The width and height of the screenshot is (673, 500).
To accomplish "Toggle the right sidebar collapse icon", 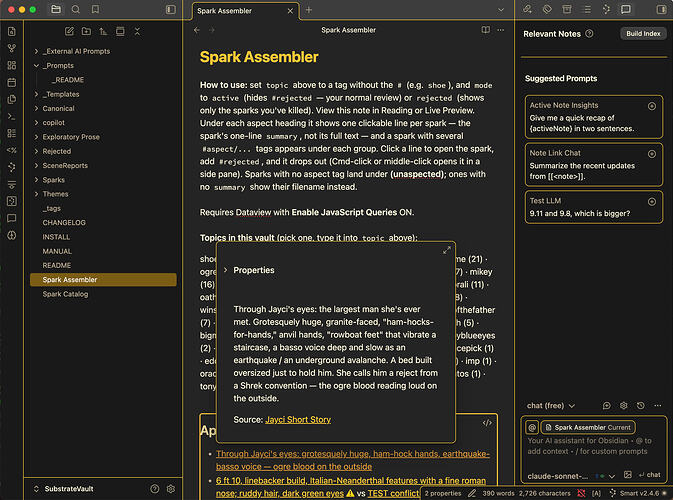I will pyautogui.click(x=661, y=9).
